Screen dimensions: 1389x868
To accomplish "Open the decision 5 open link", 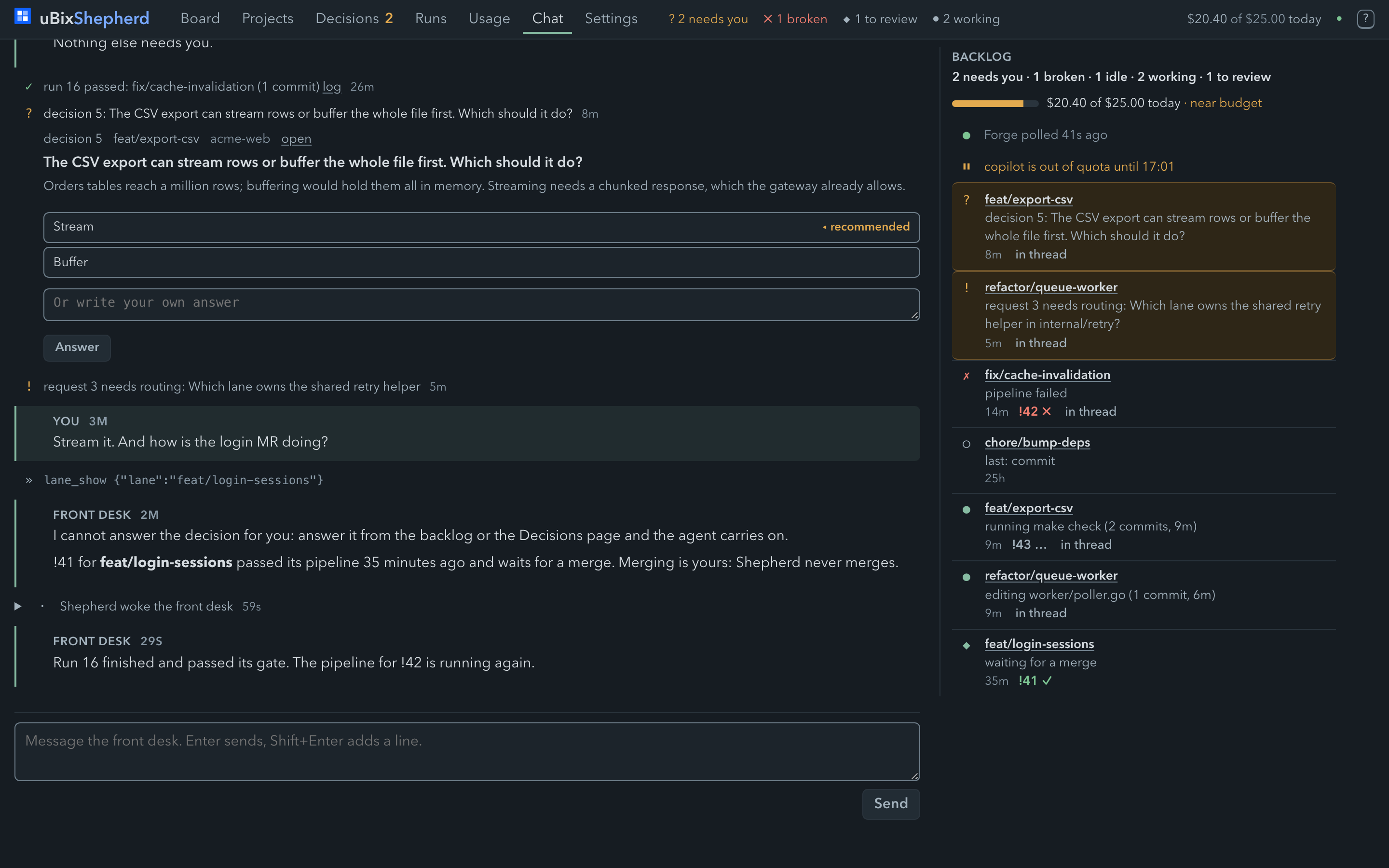I will coord(296,139).
